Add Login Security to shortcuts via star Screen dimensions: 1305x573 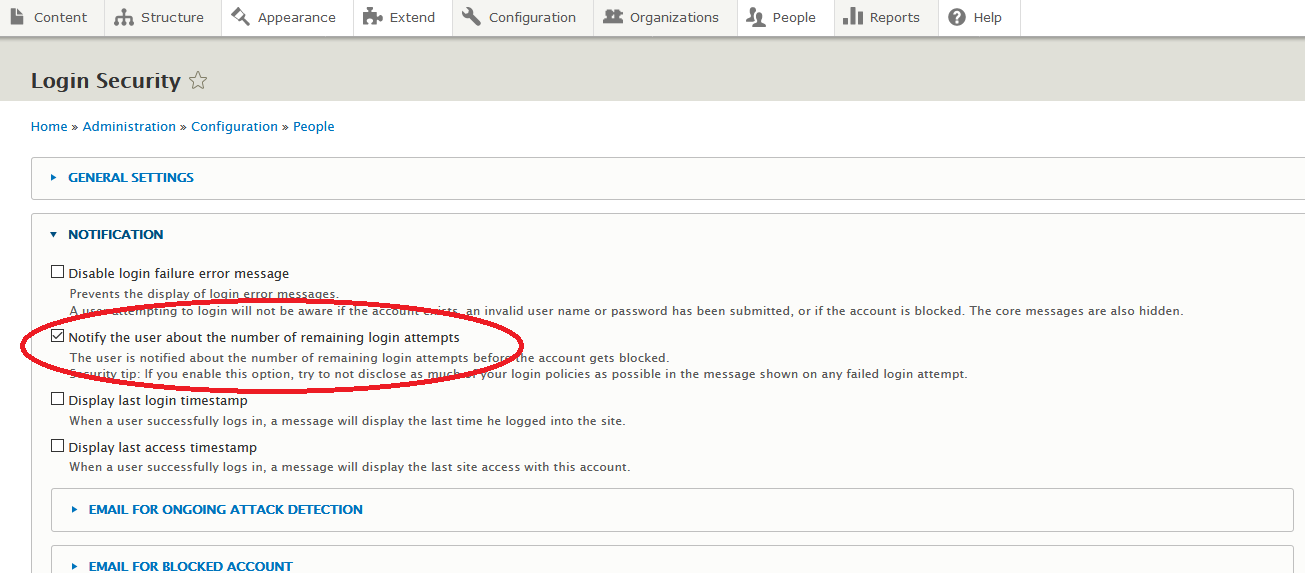pos(198,81)
